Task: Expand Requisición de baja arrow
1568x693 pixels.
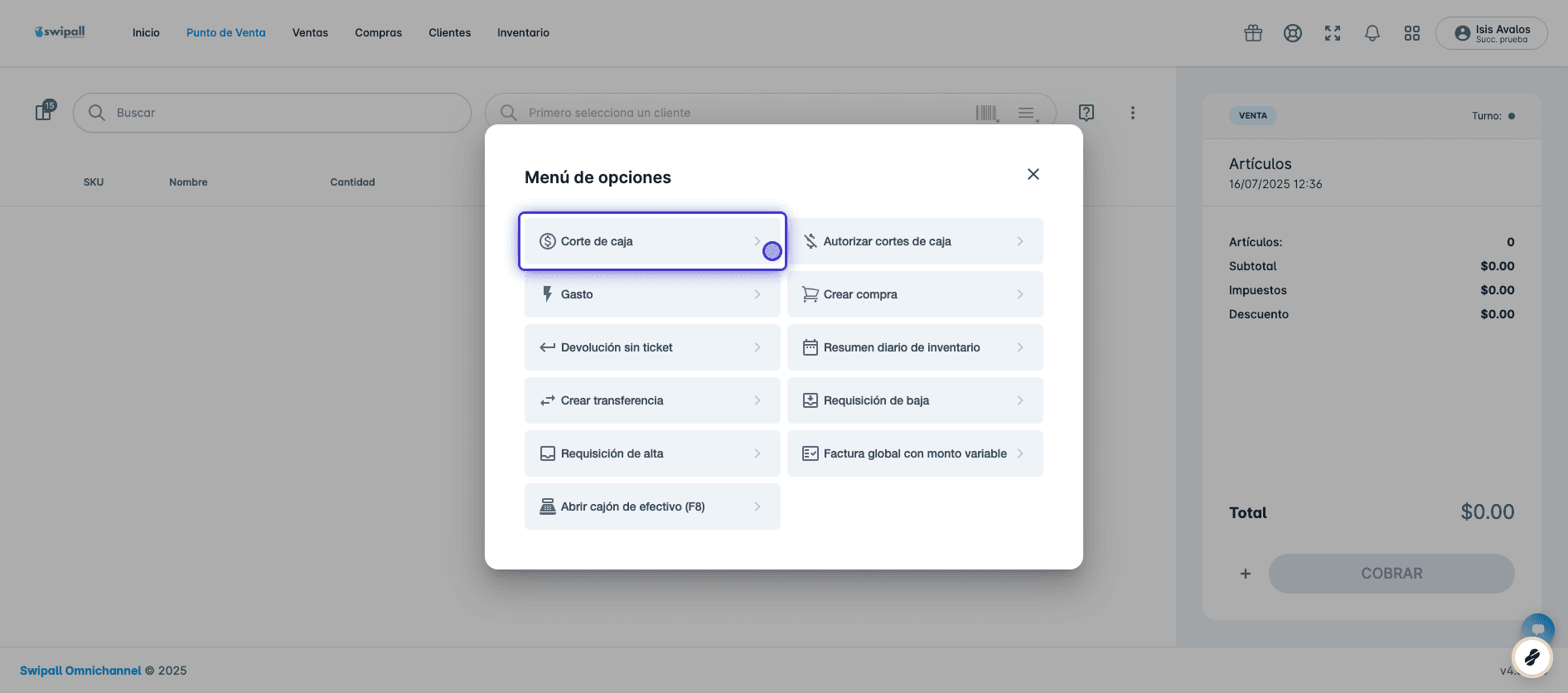Action: (1020, 400)
